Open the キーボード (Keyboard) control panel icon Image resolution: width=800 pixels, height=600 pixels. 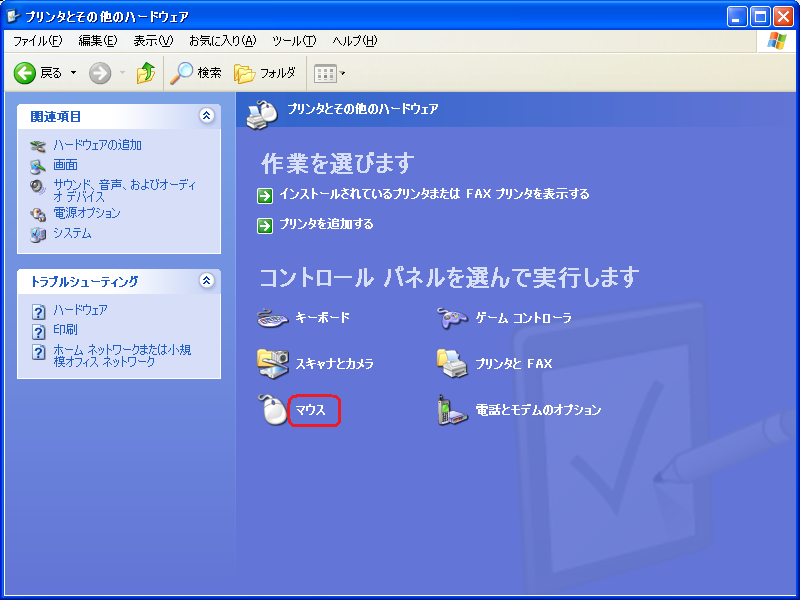[x=273, y=318]
